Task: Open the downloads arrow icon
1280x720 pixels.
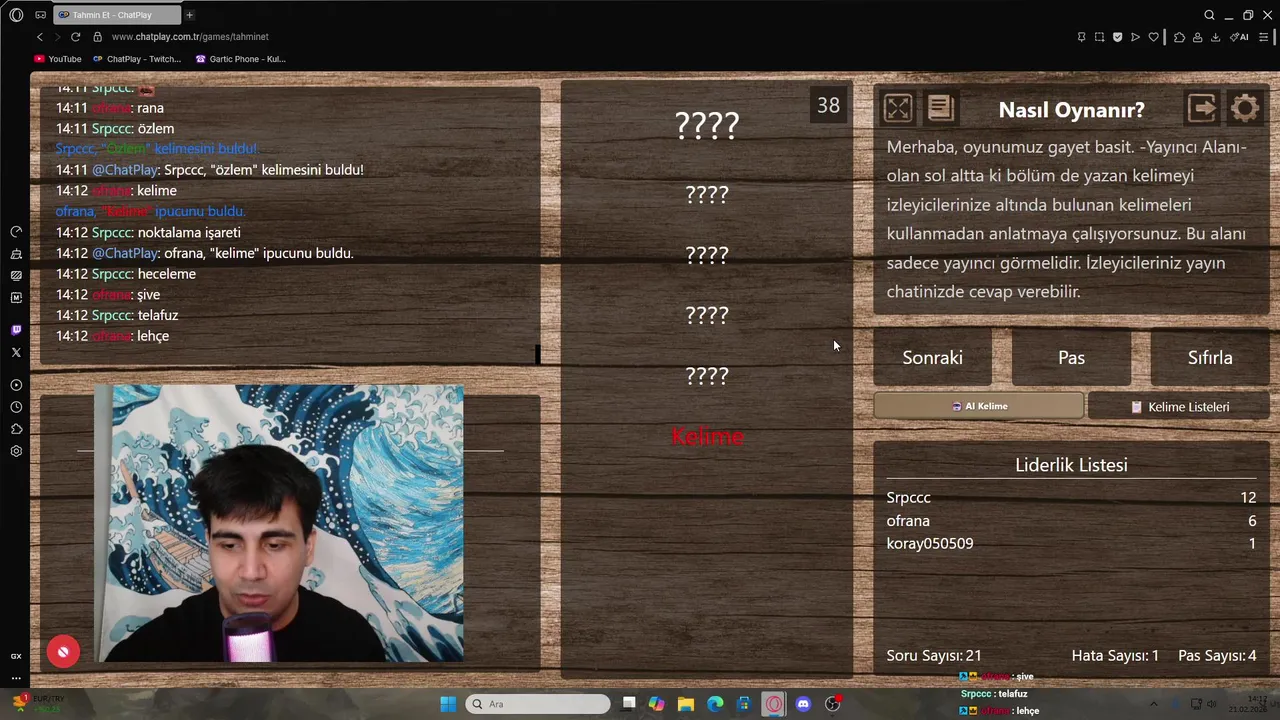Action: click(1215, 37)
